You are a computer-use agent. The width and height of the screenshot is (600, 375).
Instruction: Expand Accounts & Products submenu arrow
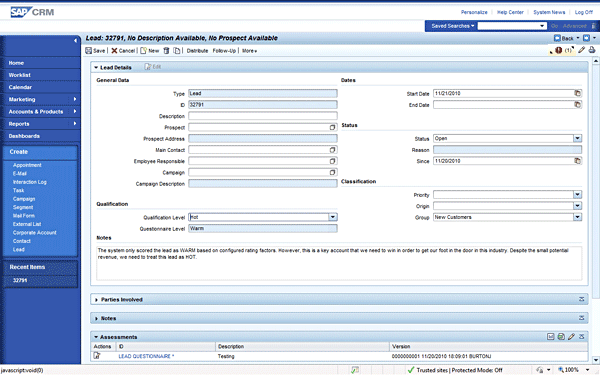pyautogui.click(x=75, y=111)
